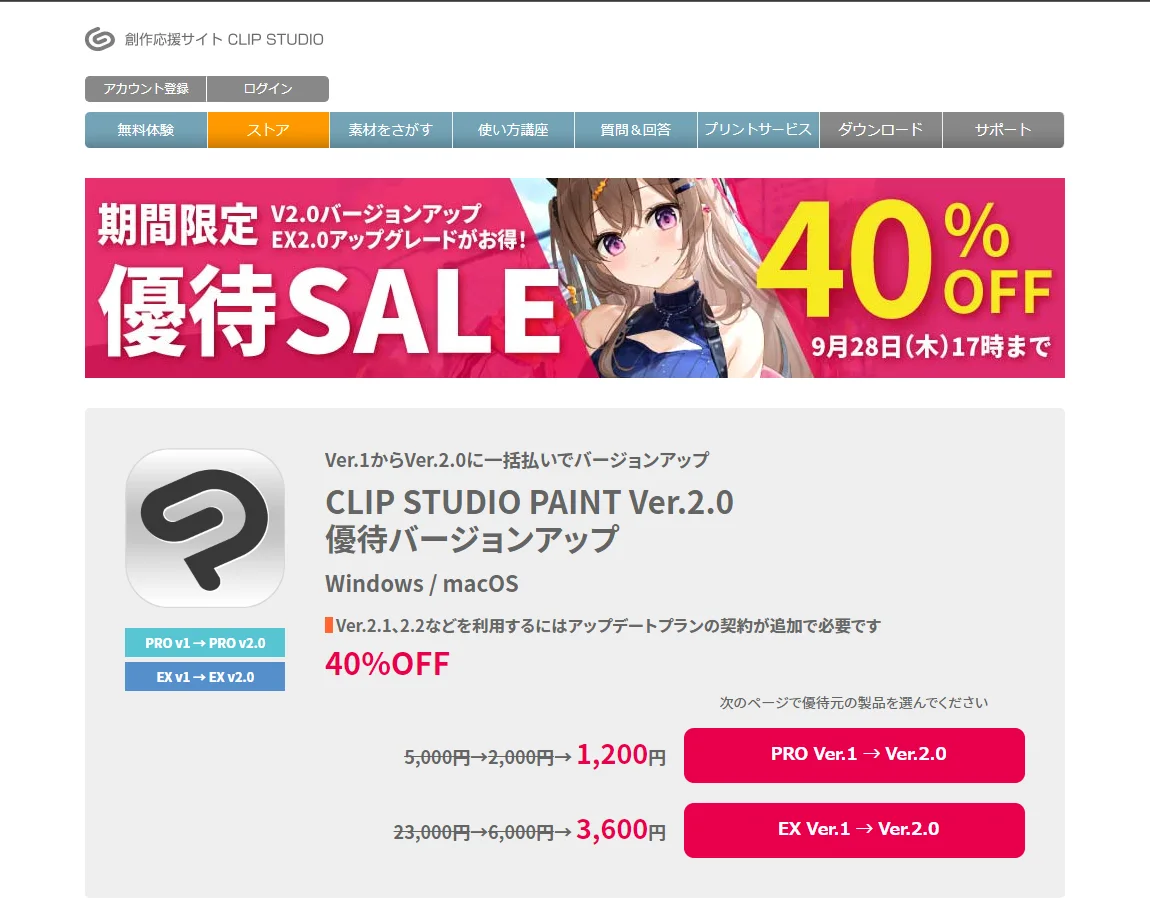Open the プリントサービス menu item
The width and height of the screenshot is (1150, 913).
pos(758,130)
